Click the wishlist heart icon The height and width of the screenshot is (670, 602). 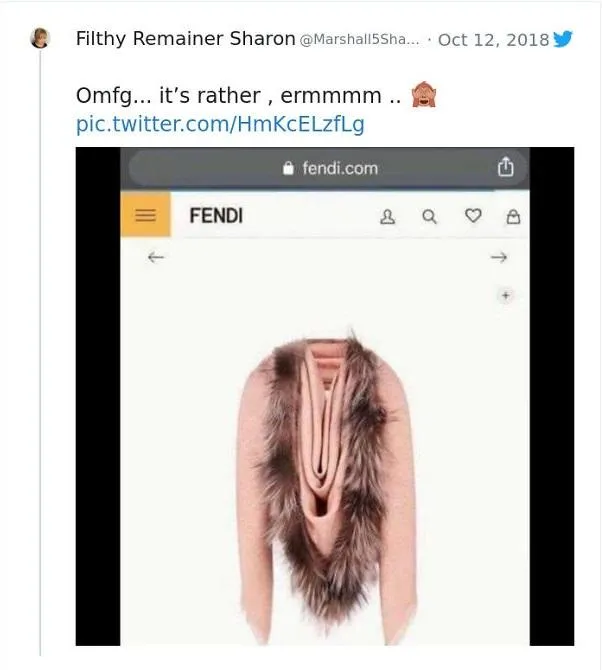pos(473,216)
